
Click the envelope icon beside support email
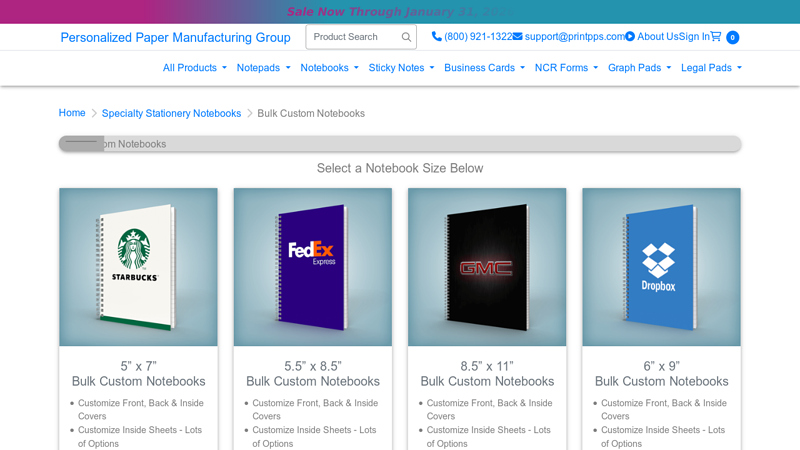(x=517, y=36)
